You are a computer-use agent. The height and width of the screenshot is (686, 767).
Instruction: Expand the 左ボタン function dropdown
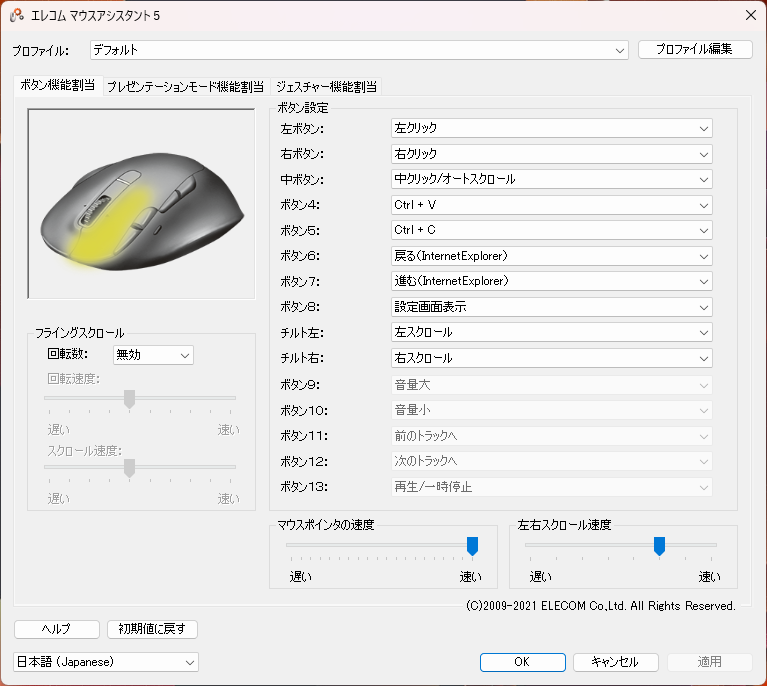pyautogui.click(x=551, y=128)
